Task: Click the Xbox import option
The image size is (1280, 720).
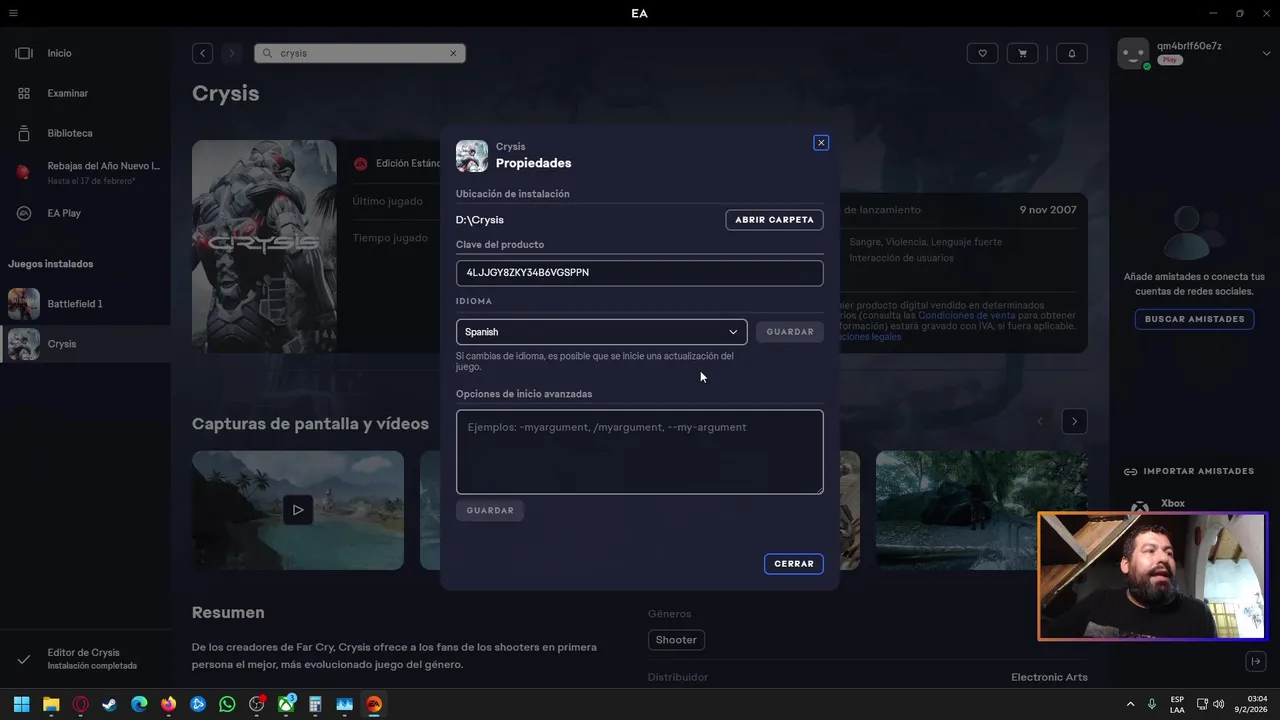Action: click(x=1172, y=504)
